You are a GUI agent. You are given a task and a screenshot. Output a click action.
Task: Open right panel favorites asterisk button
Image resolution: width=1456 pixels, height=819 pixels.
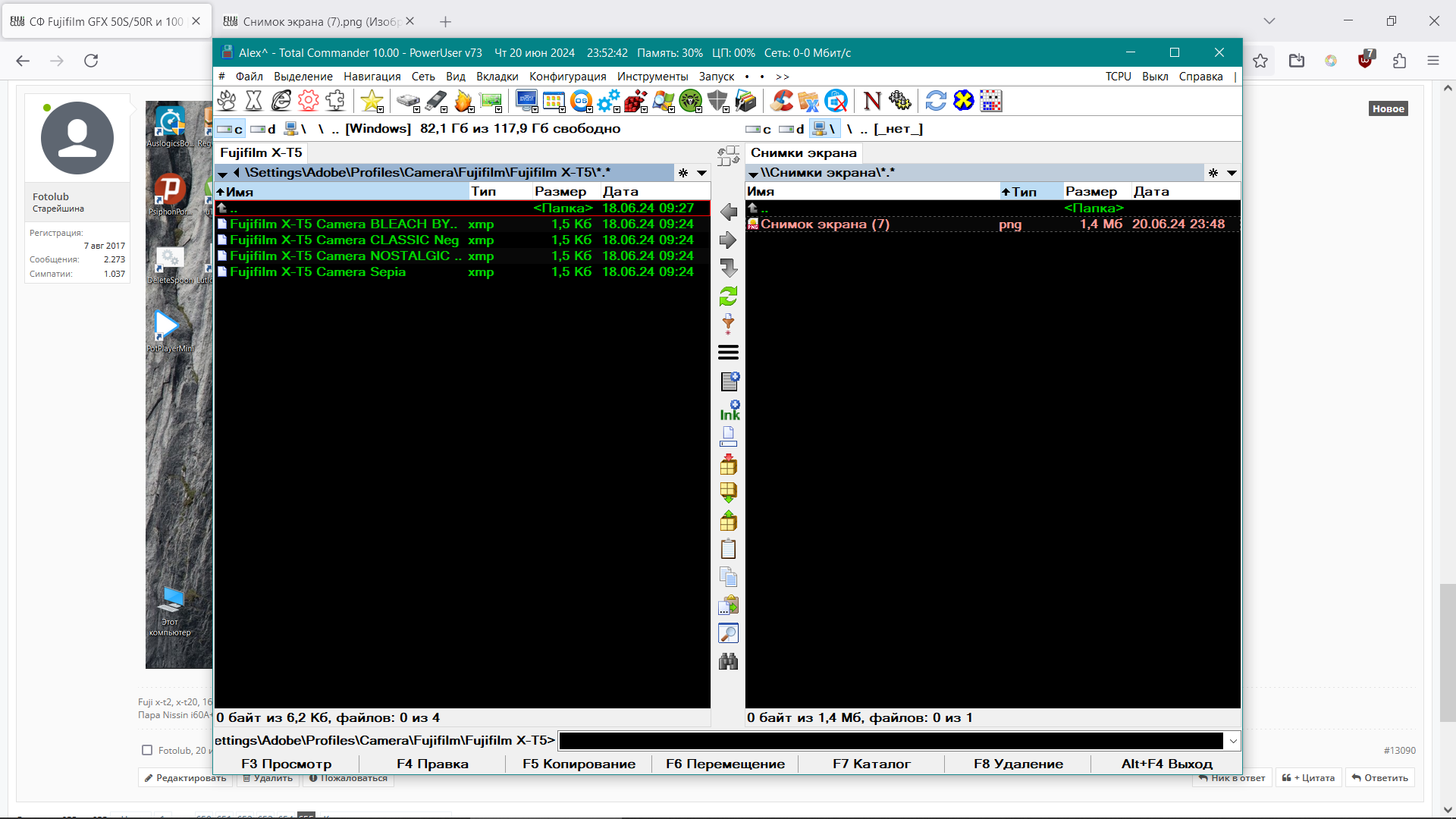(x=1213, y=173)
